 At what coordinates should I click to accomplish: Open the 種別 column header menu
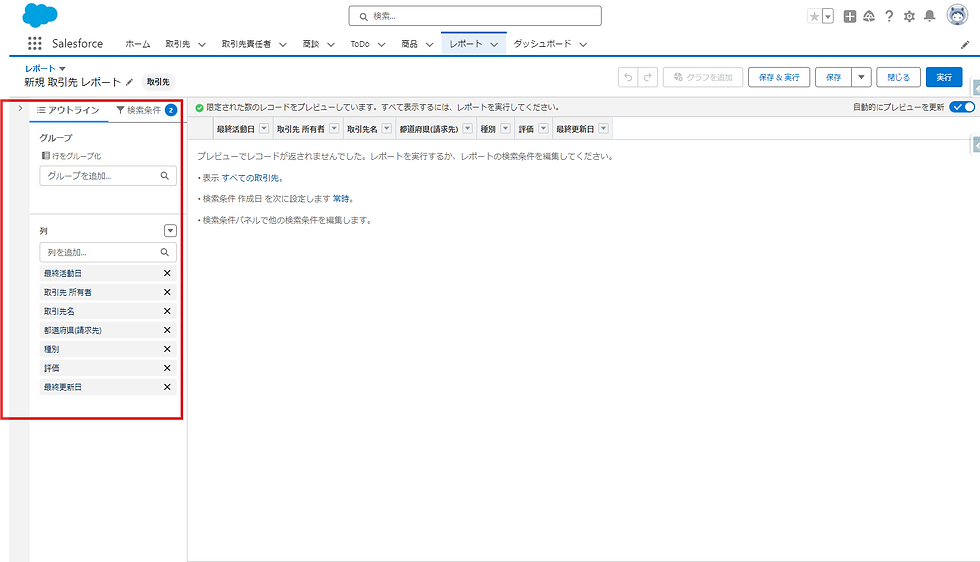coord(506,129)
